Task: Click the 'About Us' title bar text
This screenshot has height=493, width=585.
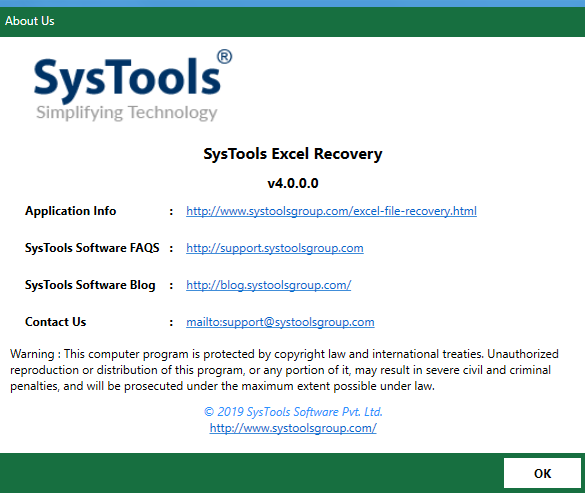Action: click(29, 21)
